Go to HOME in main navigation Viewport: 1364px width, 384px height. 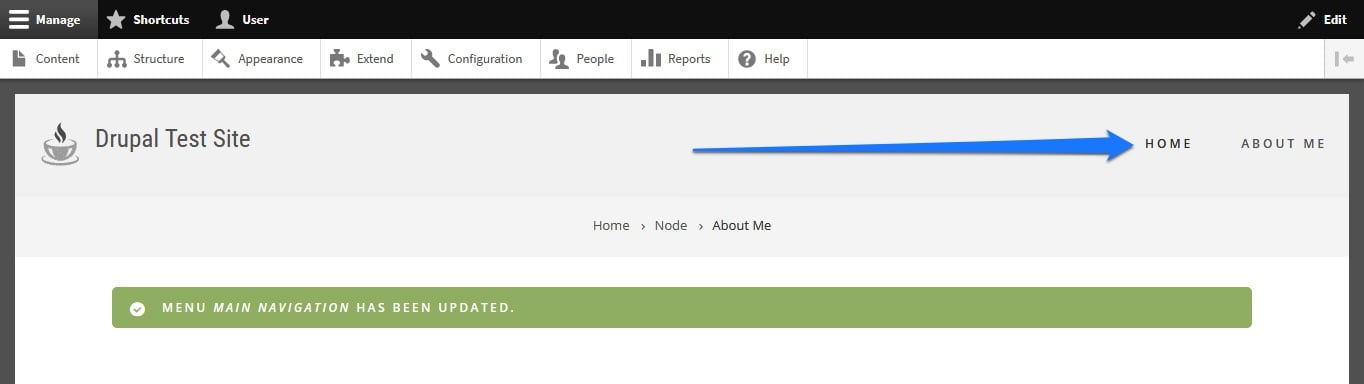click(x=1168, y=144)
